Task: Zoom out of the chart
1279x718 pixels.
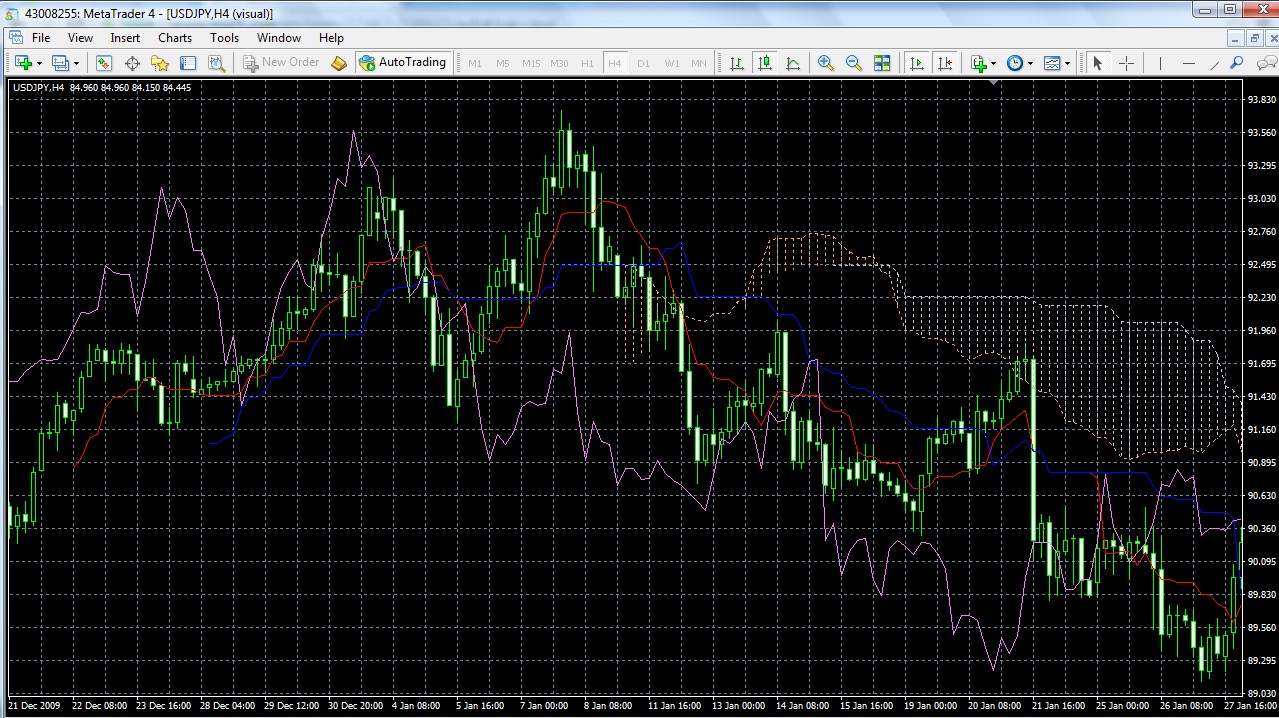Action: [852, 62]
